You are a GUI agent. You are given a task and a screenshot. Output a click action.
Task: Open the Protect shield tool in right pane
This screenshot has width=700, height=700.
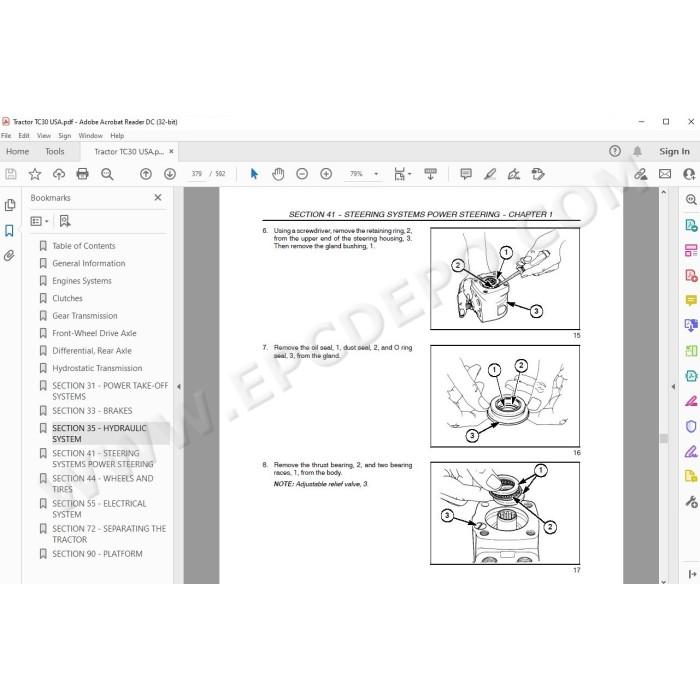pos(691,426)
